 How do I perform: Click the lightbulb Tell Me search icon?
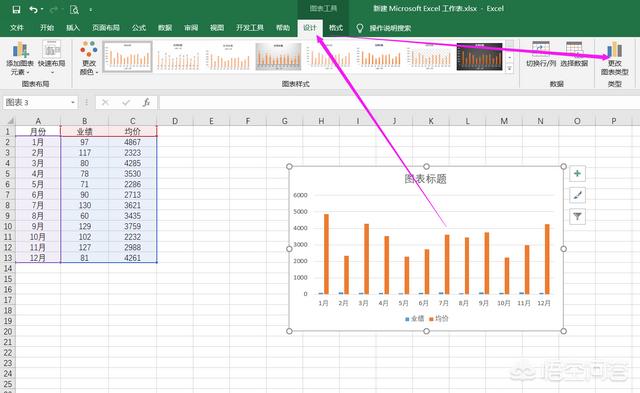point(360,28)
